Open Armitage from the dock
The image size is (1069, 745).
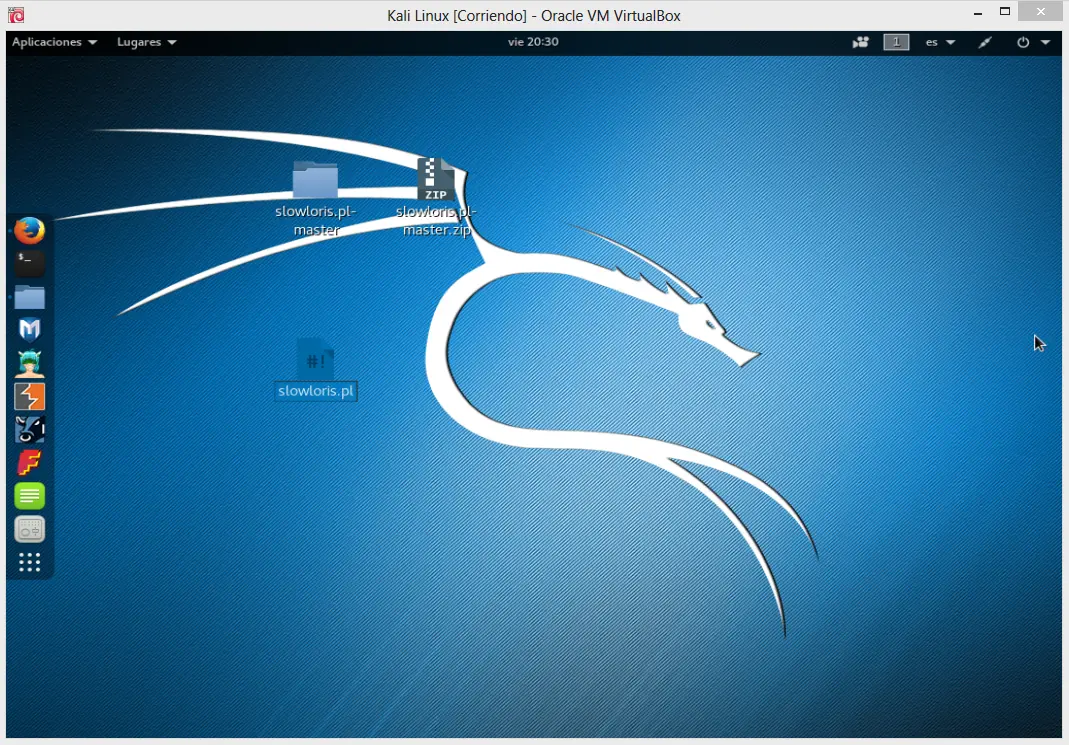pyautogui.click(x=29, y=363)
